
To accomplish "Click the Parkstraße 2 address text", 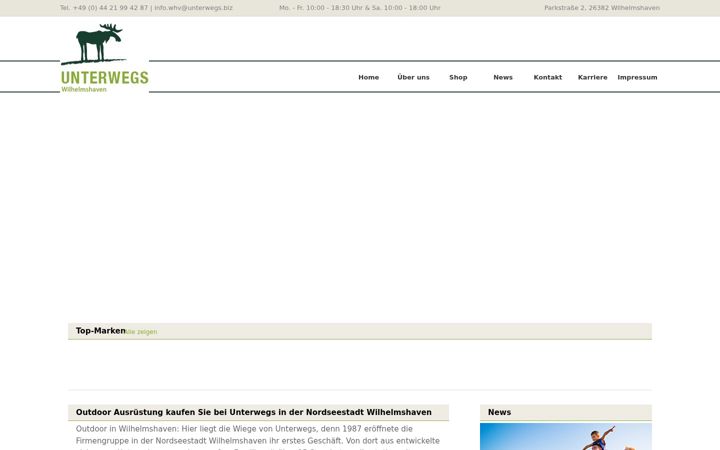I will (602, 8).
